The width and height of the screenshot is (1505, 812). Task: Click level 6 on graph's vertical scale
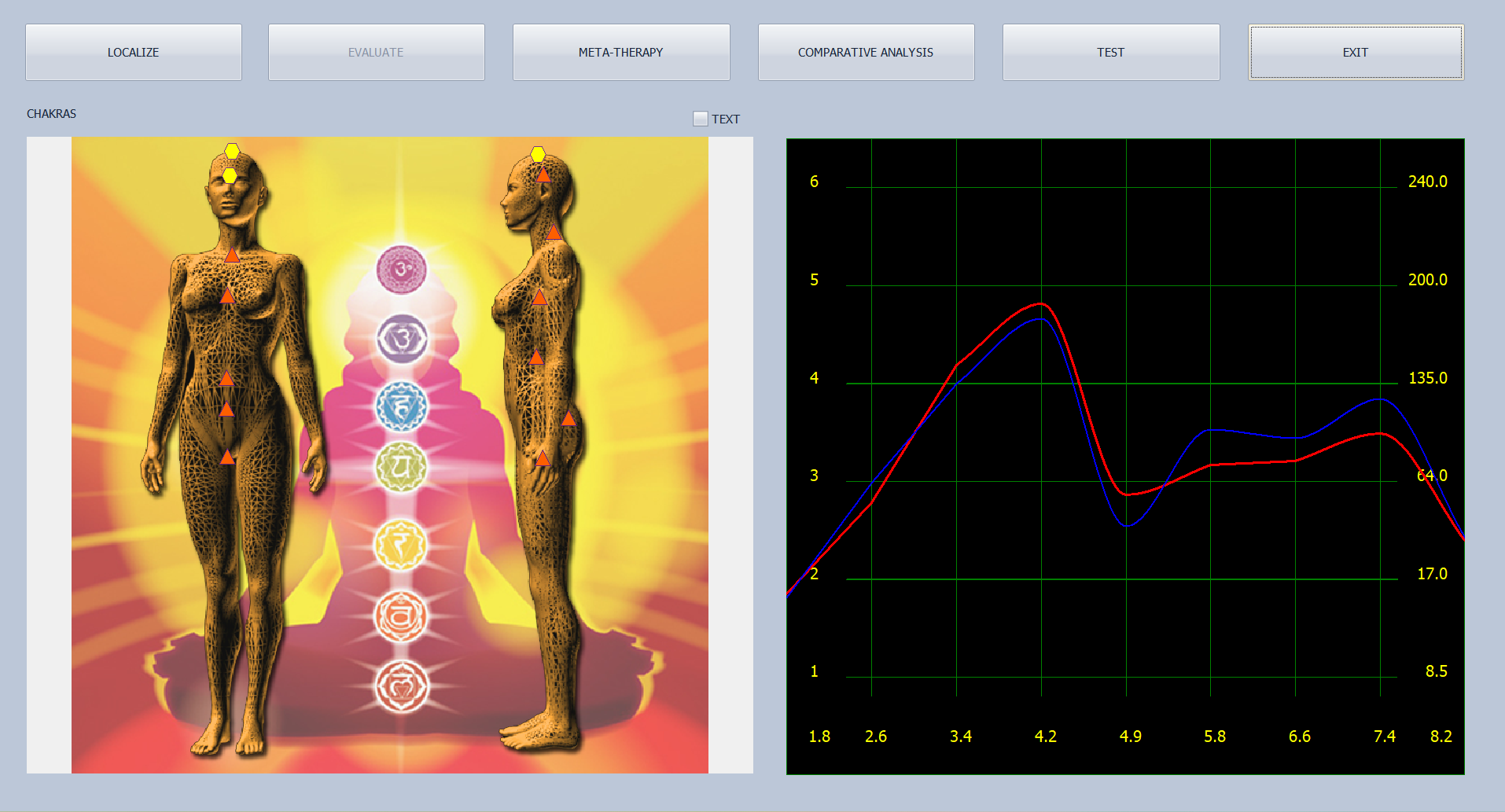pyautogui.click(x=814, y=182)
